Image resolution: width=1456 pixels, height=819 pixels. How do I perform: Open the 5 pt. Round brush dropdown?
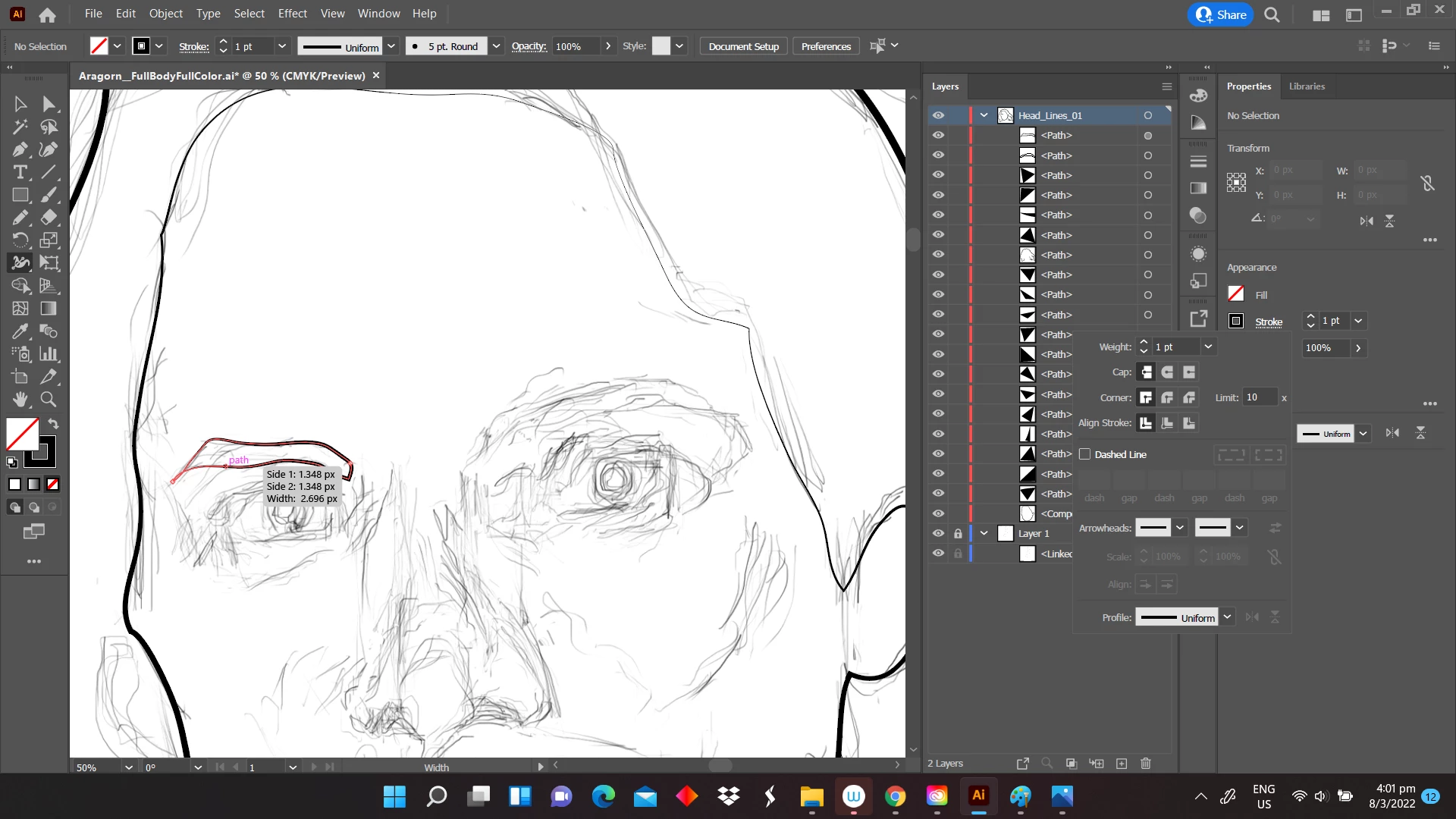tap(496, 46)
